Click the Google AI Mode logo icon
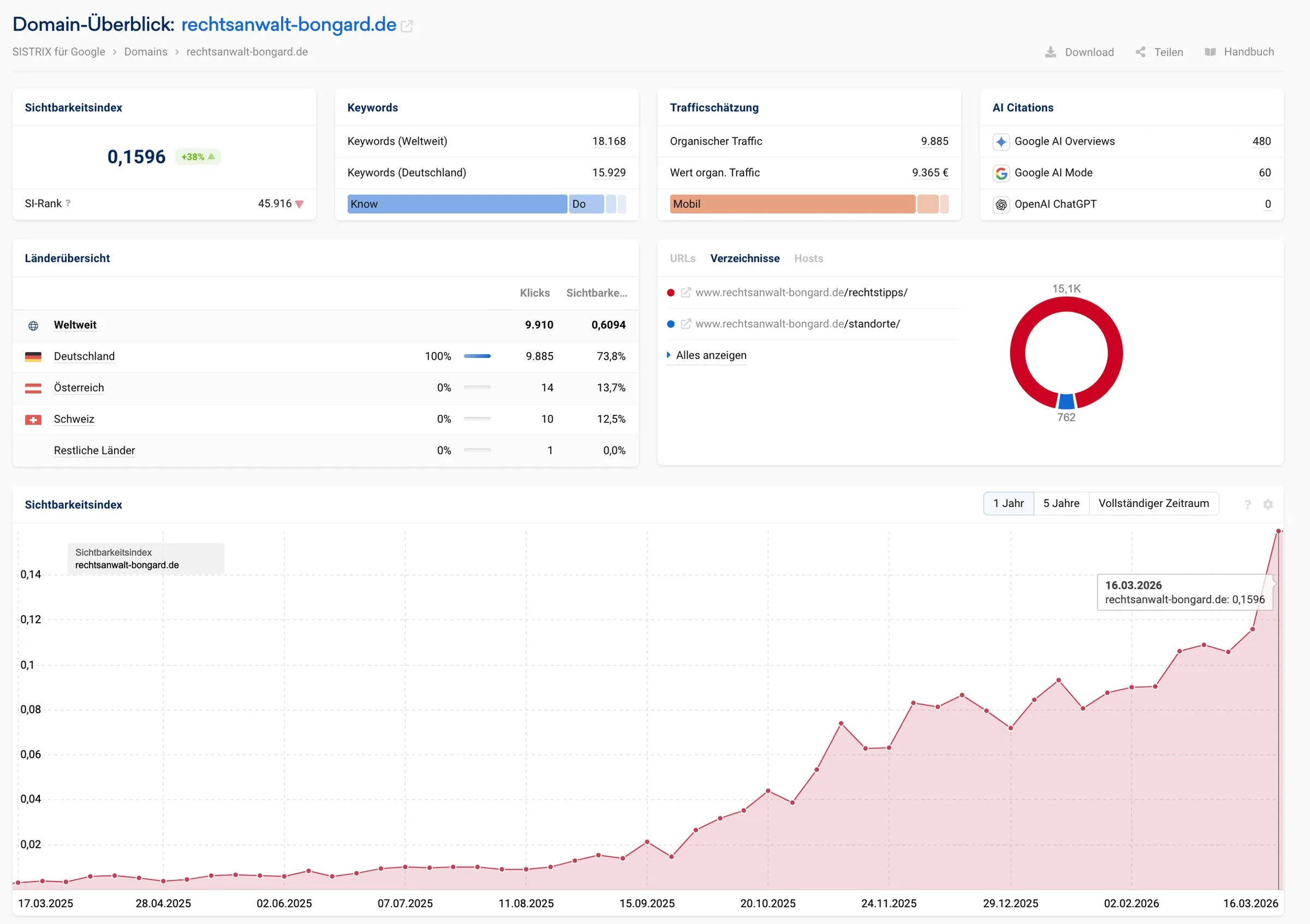Image resolution: width=1310 pixels, height=924 pixels. [1001, 173]
